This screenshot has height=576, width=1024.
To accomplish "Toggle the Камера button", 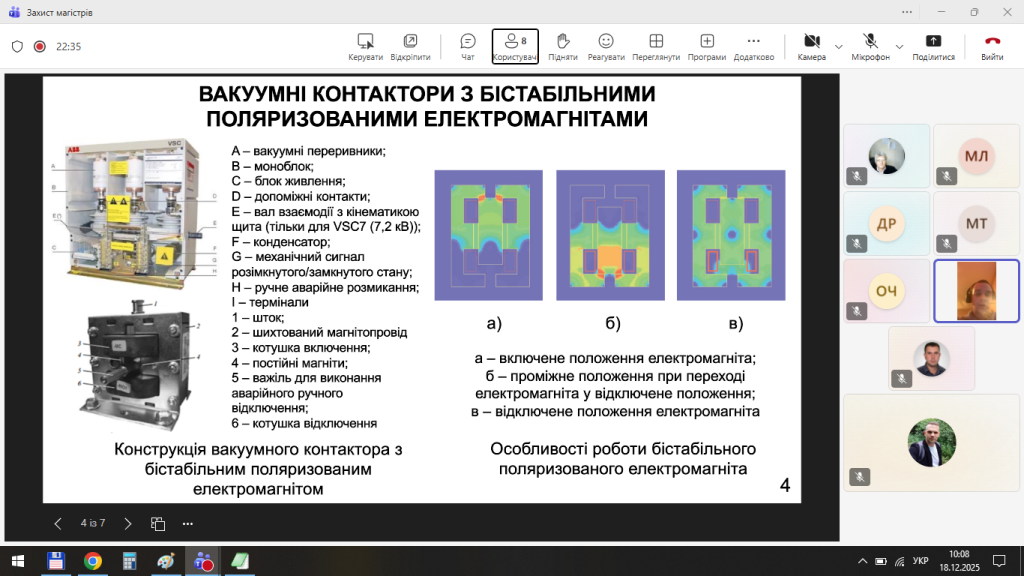I will click(811, 47).
